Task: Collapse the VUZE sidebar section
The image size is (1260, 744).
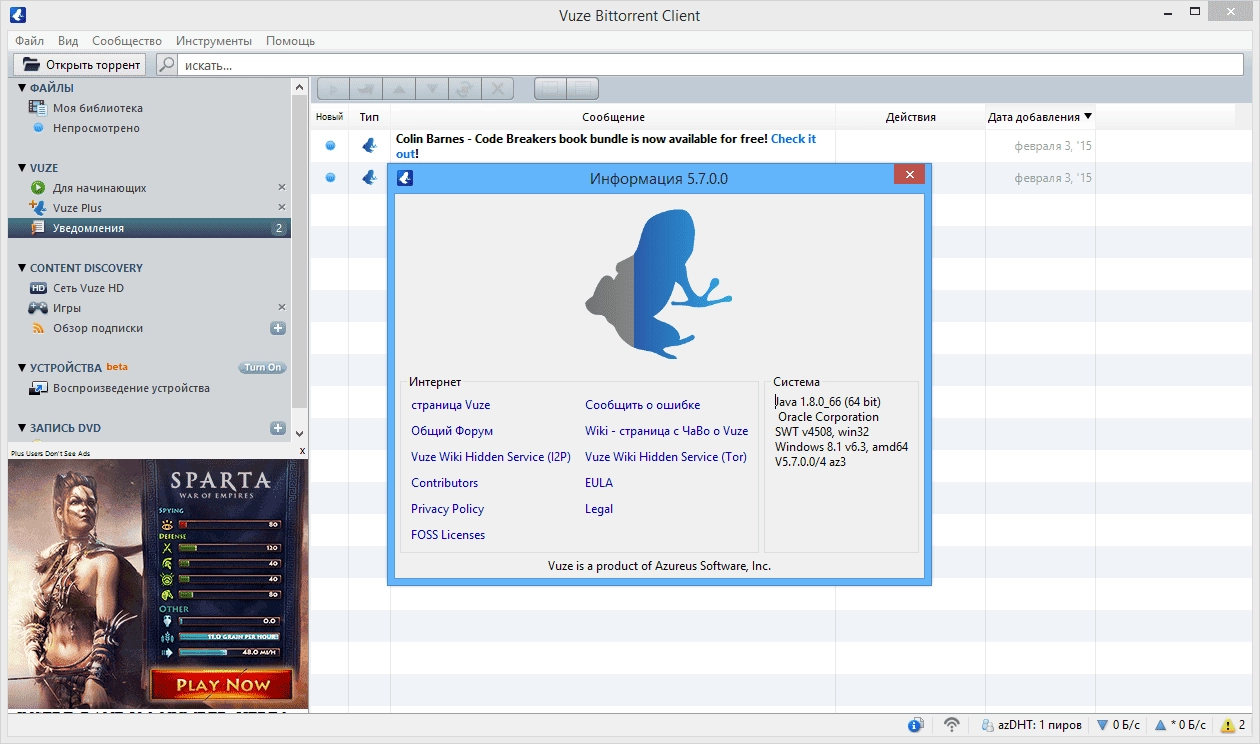Action: click(22, 168)
